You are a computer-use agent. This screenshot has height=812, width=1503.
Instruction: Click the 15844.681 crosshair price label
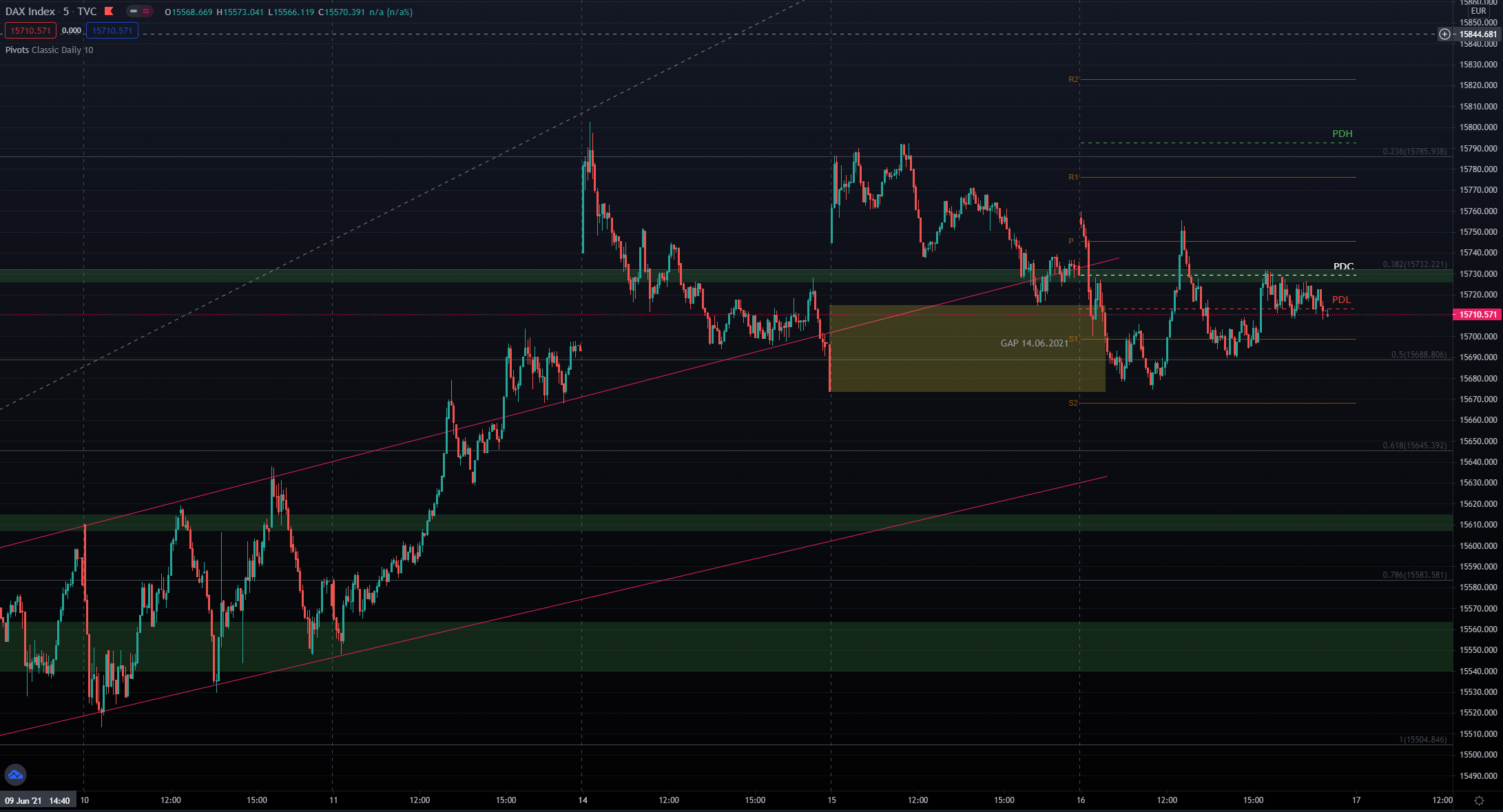(x=1478, y=34)
